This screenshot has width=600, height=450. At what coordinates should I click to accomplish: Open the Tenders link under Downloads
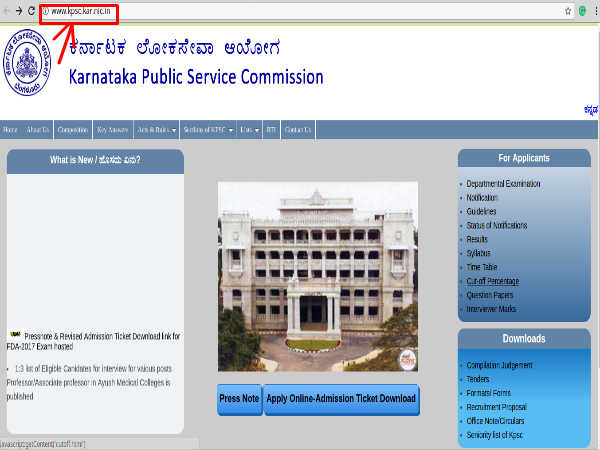pos(478,379)
